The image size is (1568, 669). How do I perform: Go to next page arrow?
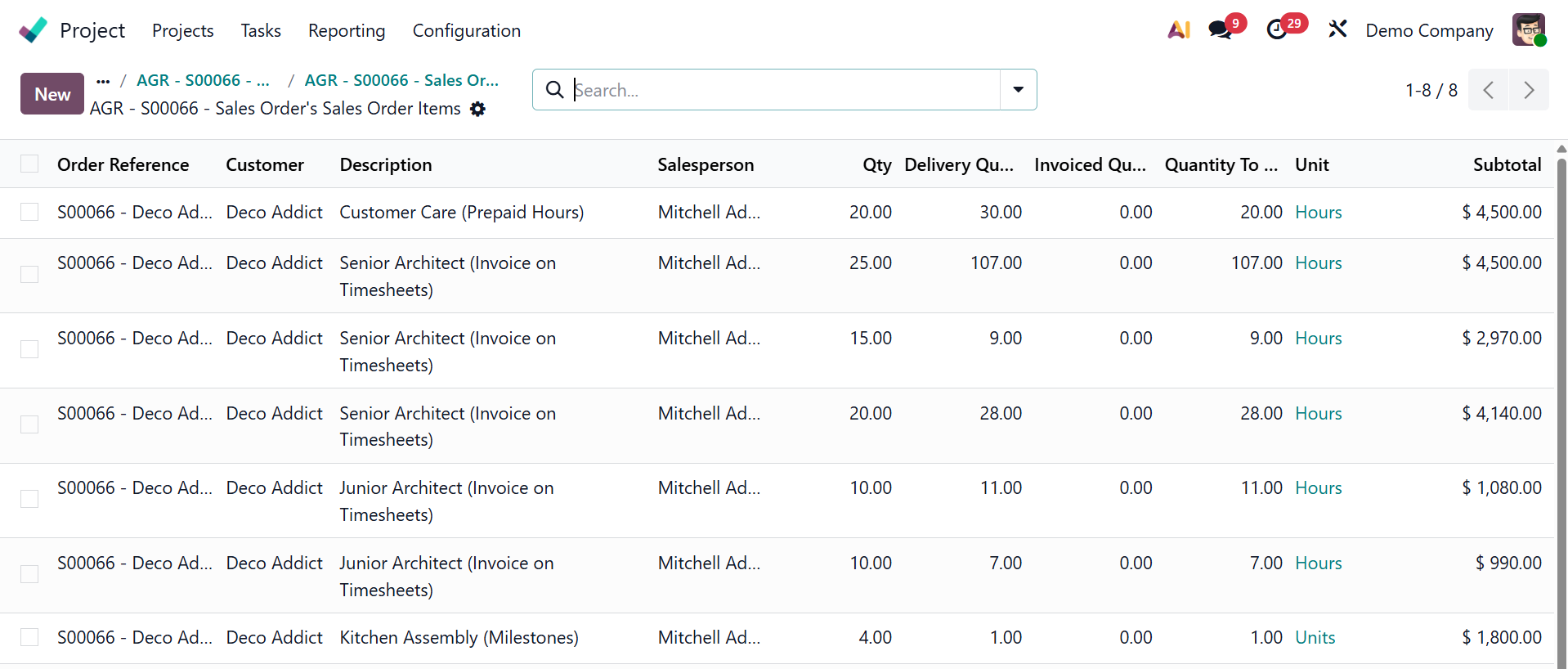(x=1529, y=90)
